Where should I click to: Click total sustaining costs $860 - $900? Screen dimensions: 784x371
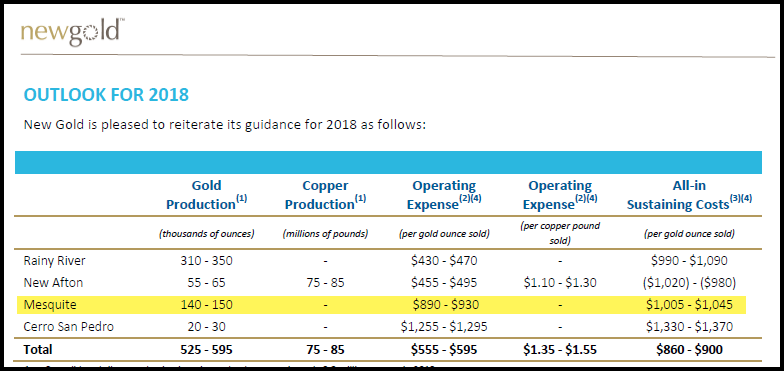[x=689, y=350]
